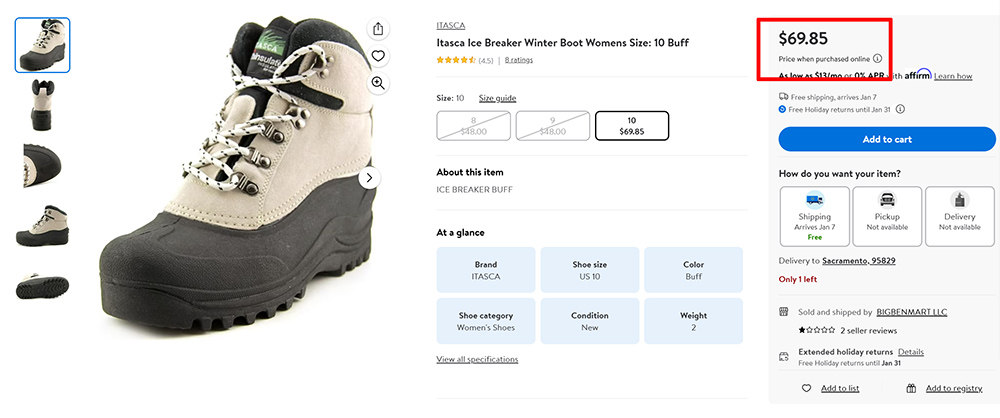Show next product image with arrow
Screen dimensions: 1000x418
tap(369, 178)
